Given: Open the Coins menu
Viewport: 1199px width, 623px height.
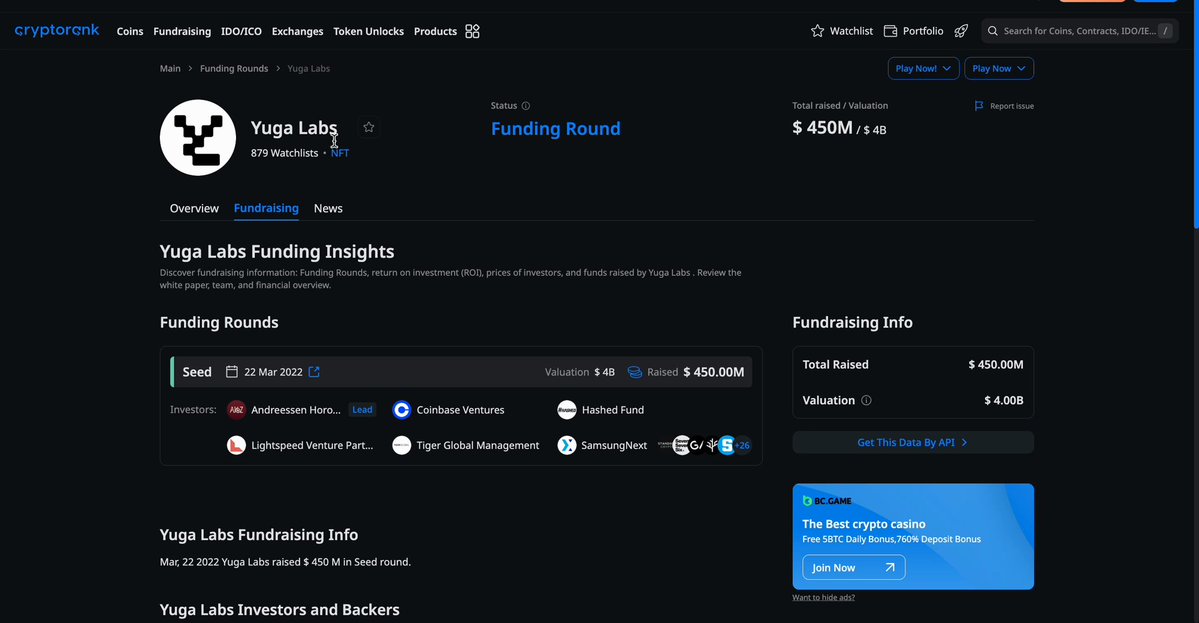Looking at the screenshot, I should 130,31.
